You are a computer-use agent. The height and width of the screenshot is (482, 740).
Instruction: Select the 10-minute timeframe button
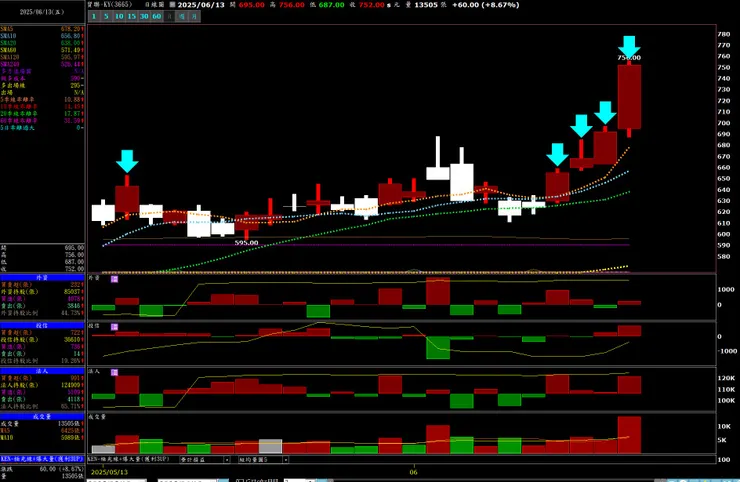click(119, 17)
